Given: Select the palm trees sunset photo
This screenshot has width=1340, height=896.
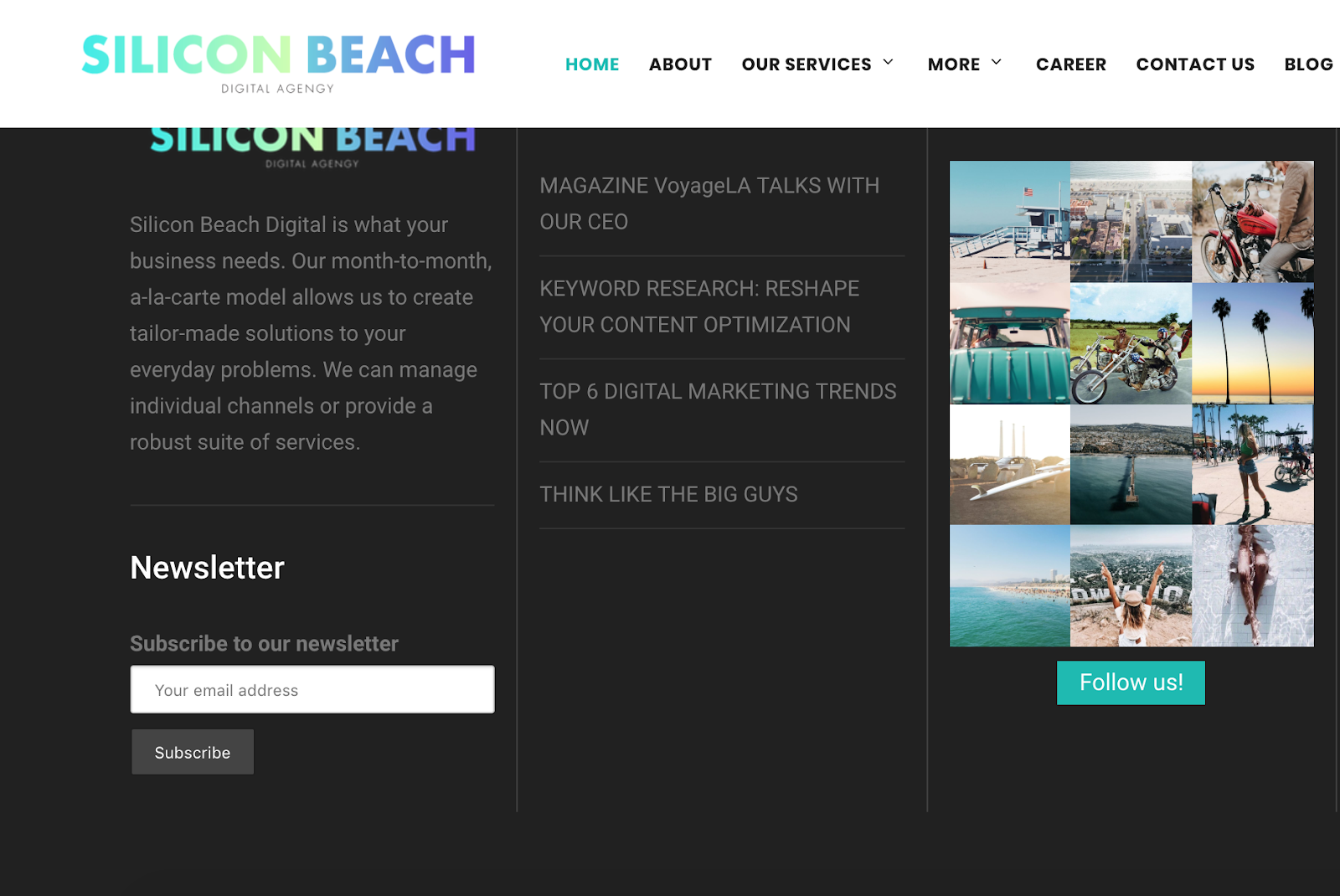Looking at the screenshot, I should point(1253,343).
